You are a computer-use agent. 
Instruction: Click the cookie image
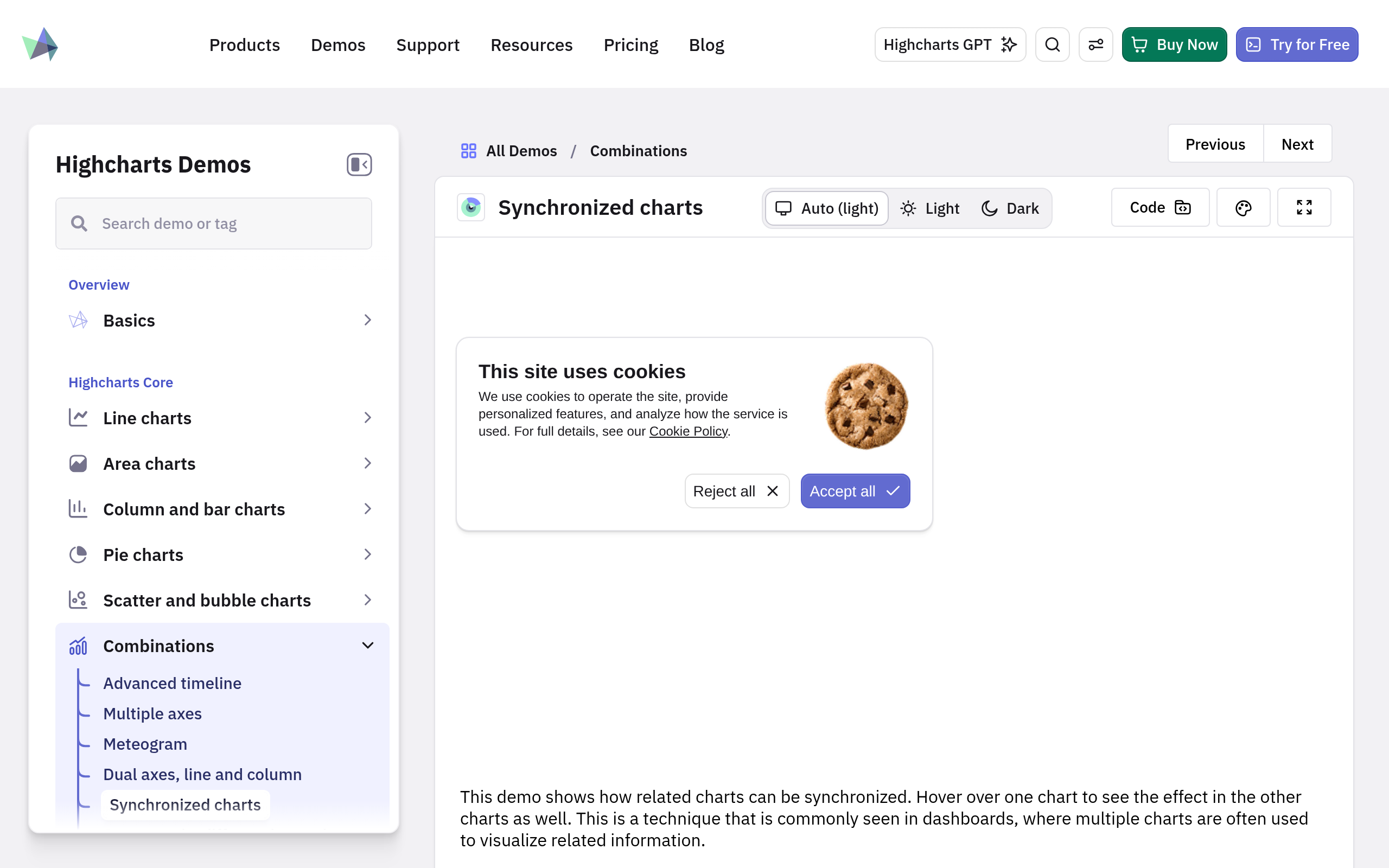point(866,406)
